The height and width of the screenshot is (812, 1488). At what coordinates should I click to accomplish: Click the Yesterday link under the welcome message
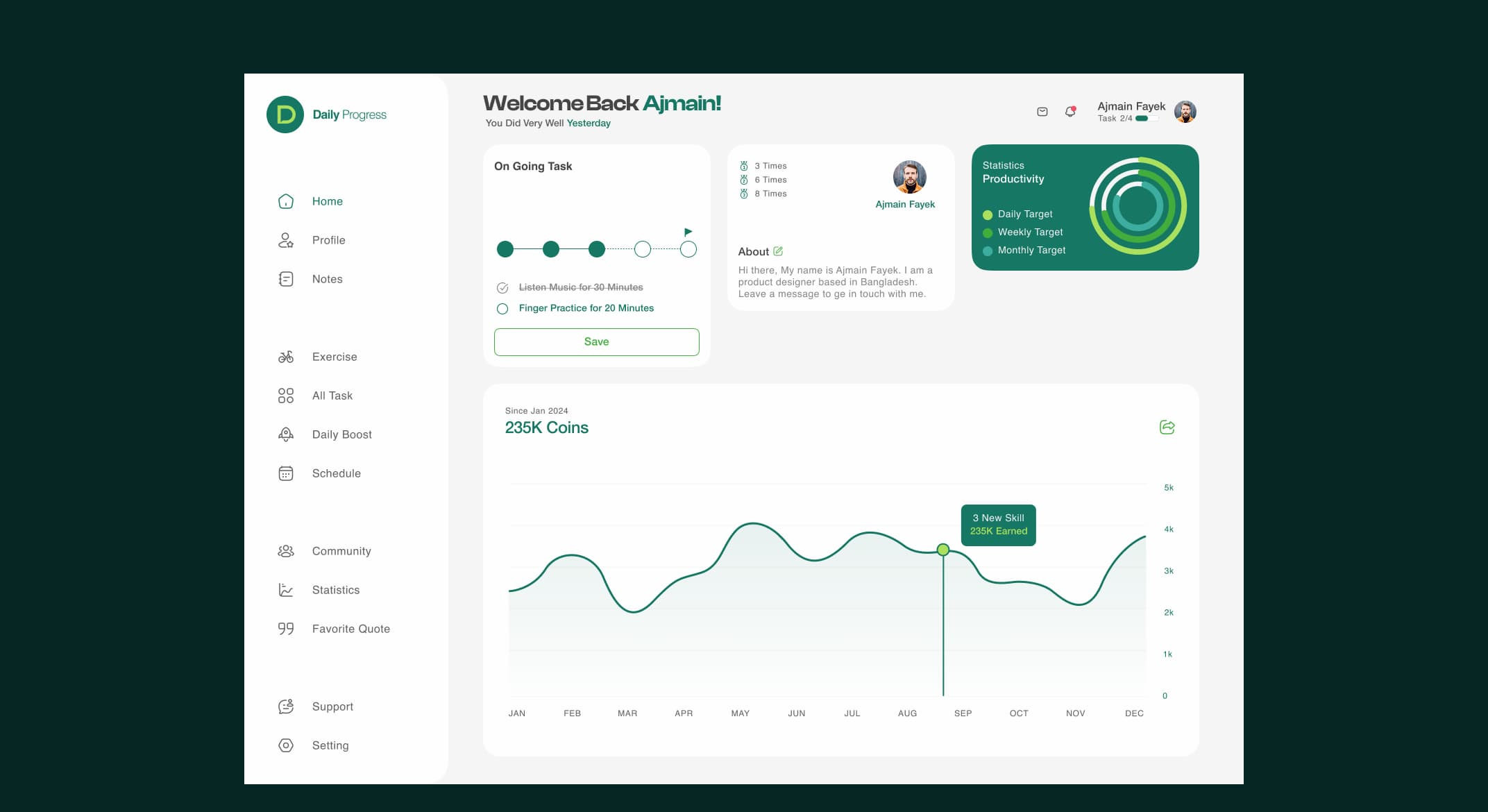589,123
